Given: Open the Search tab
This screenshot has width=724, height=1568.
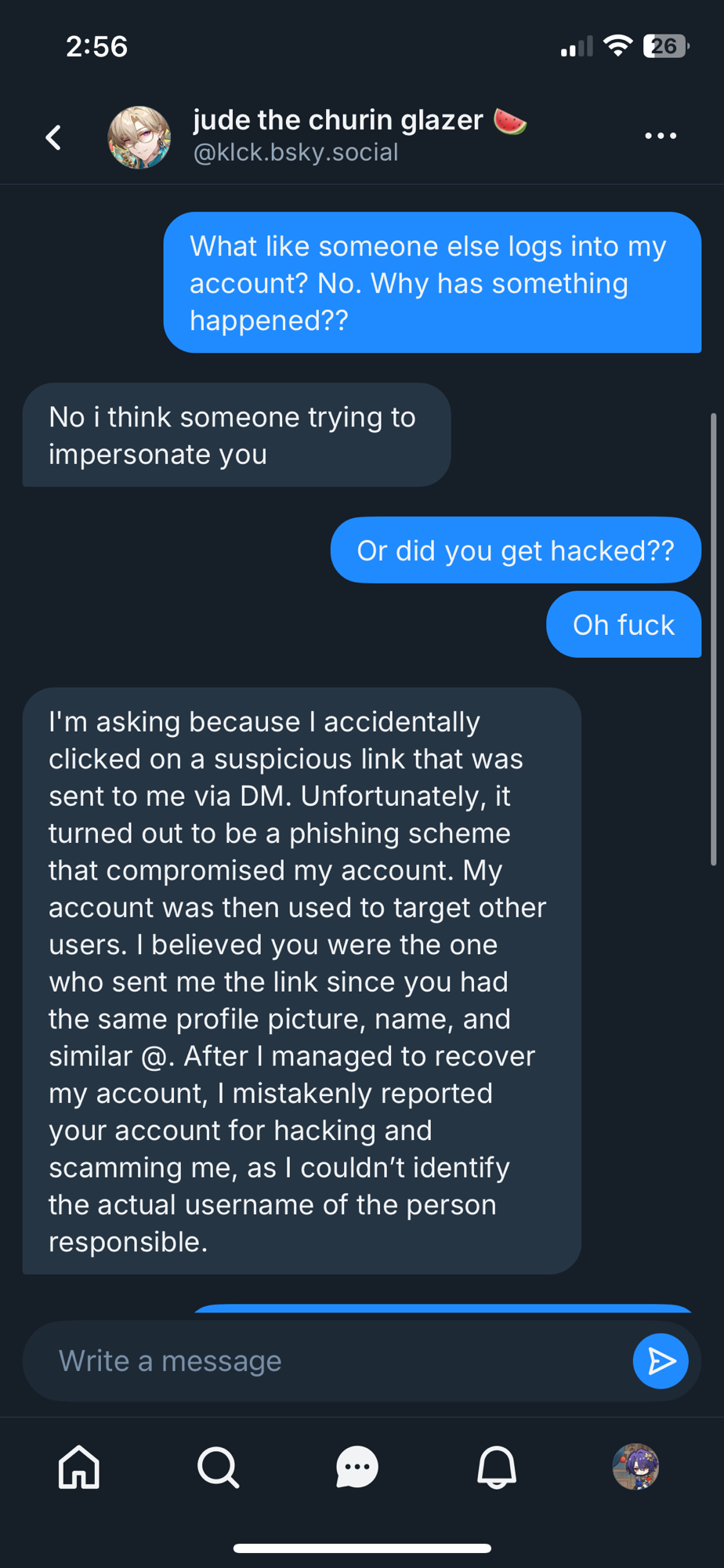Looking at the screenshot, I should 218,1466.
